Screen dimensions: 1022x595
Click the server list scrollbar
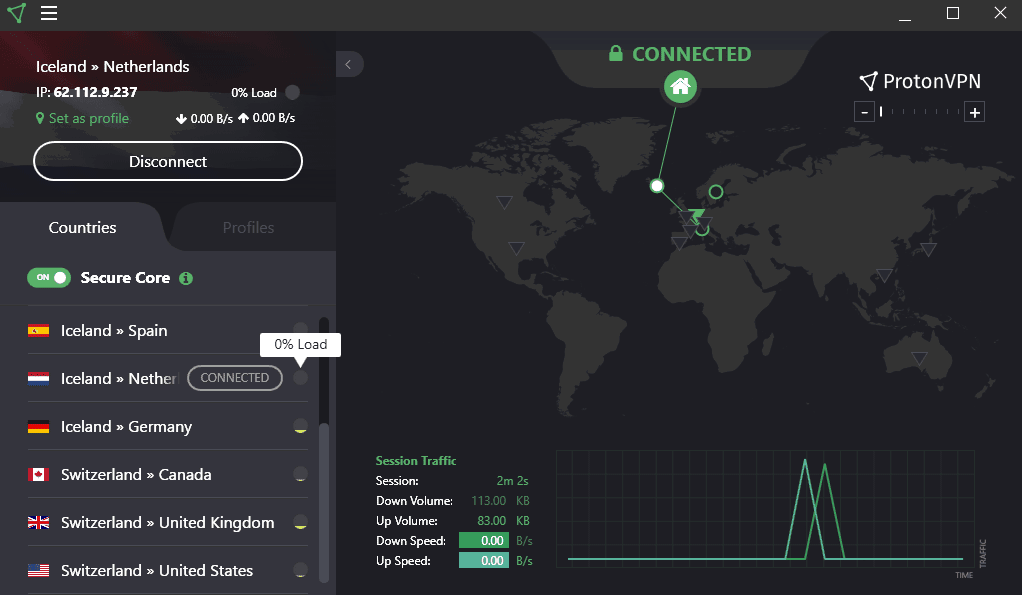324,502
